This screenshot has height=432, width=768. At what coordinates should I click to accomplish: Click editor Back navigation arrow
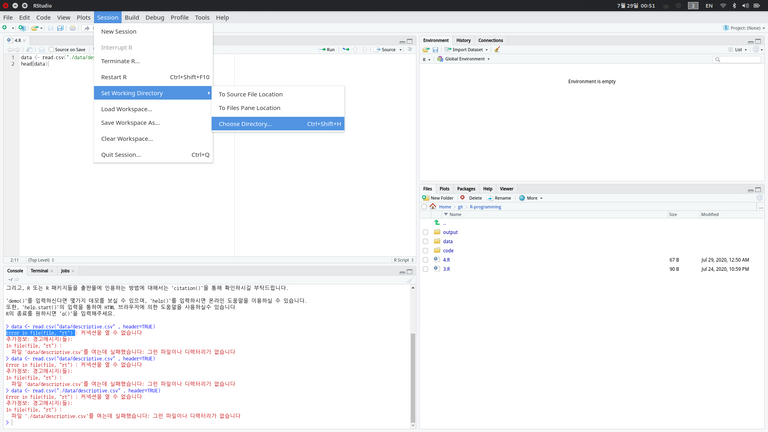point(10,49)
